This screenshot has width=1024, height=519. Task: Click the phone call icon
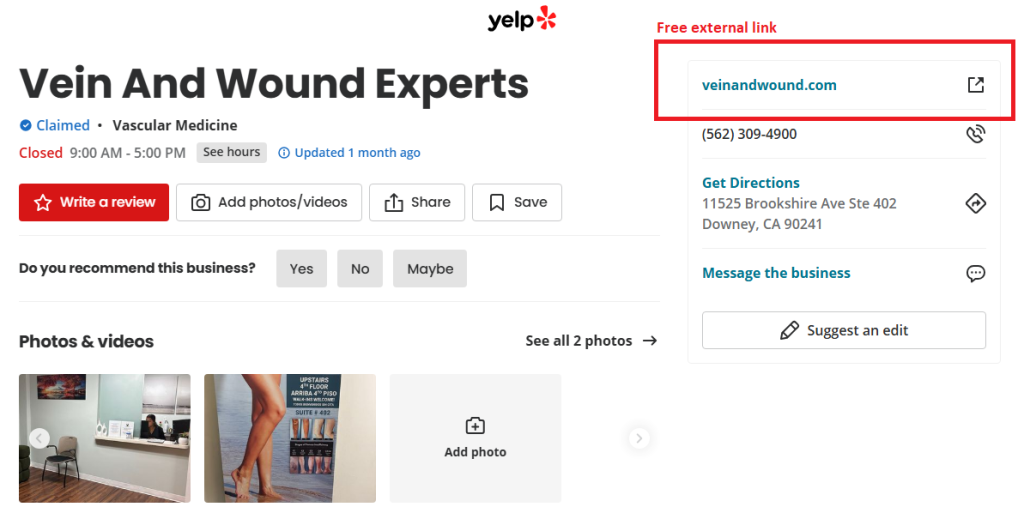[x=976, y=134]
